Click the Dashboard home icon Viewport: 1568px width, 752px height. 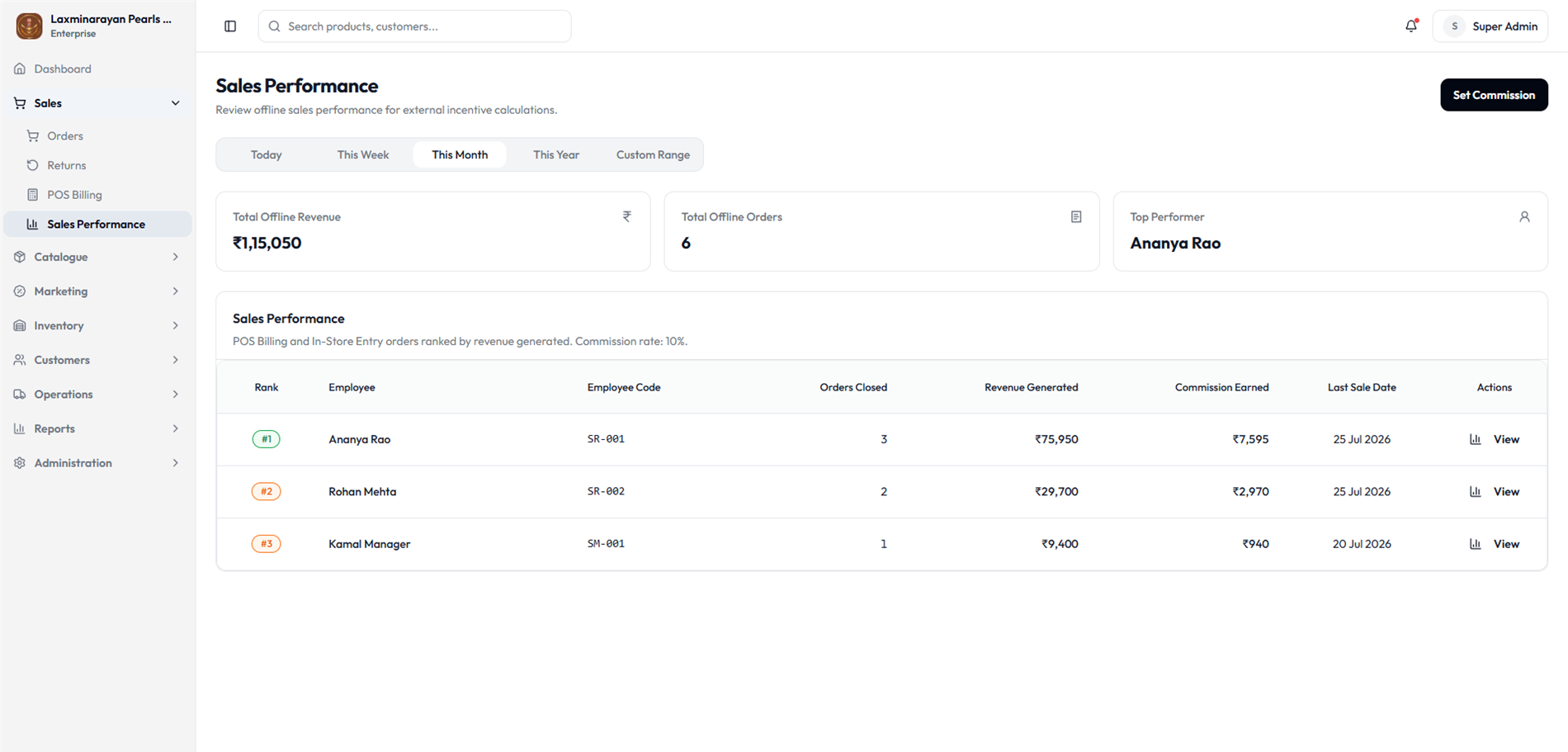[20, 69]
